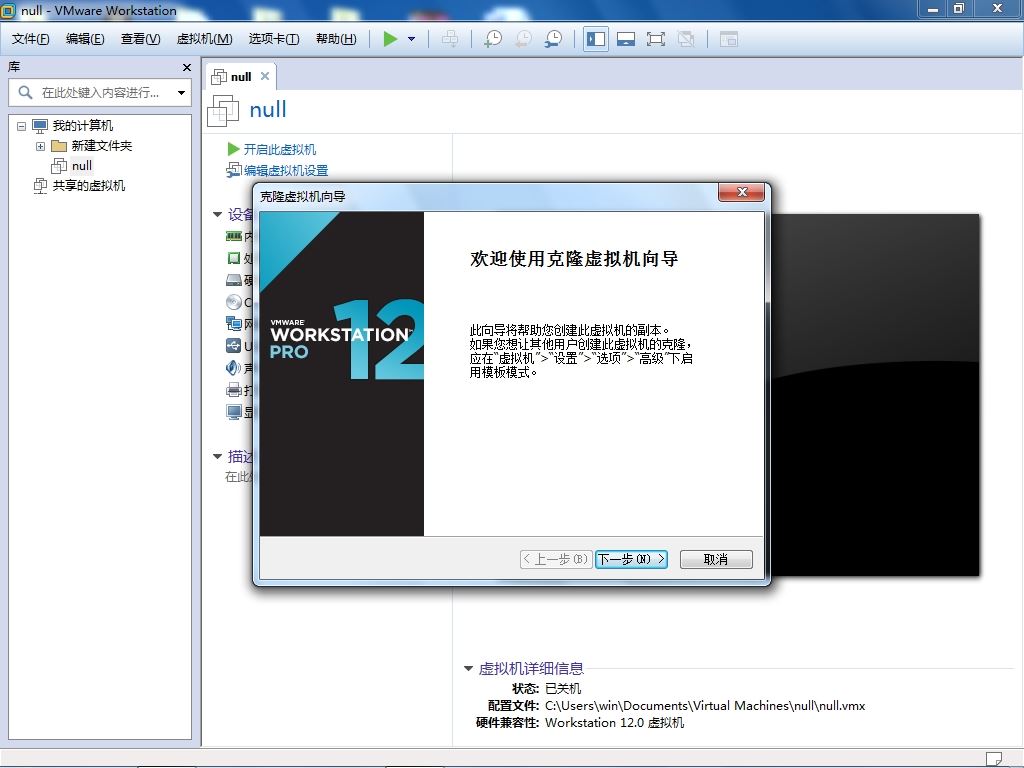Click the sound card device icon
The width and height of the screenshot is (1024, 768).
pos(234,368)
